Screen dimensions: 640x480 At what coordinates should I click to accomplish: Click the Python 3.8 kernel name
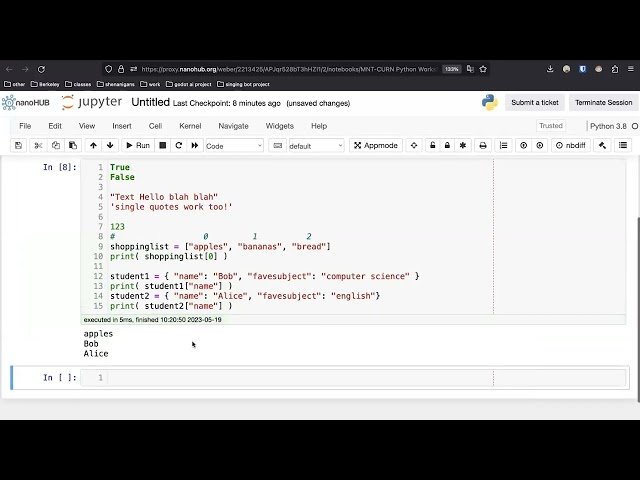coord(608,126)
